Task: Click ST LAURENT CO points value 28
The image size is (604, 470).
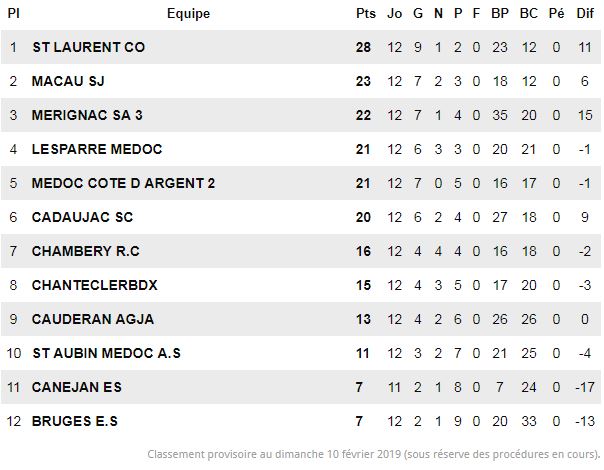Action: coord(363,47)
